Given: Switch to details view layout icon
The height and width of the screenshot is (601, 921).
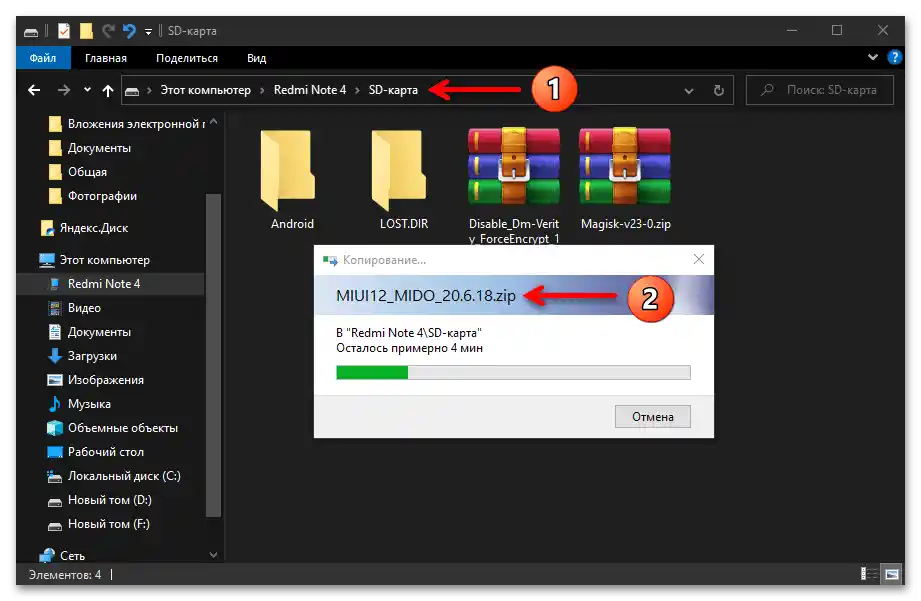Looking at the screenshot, I should [x=869, y=573].
